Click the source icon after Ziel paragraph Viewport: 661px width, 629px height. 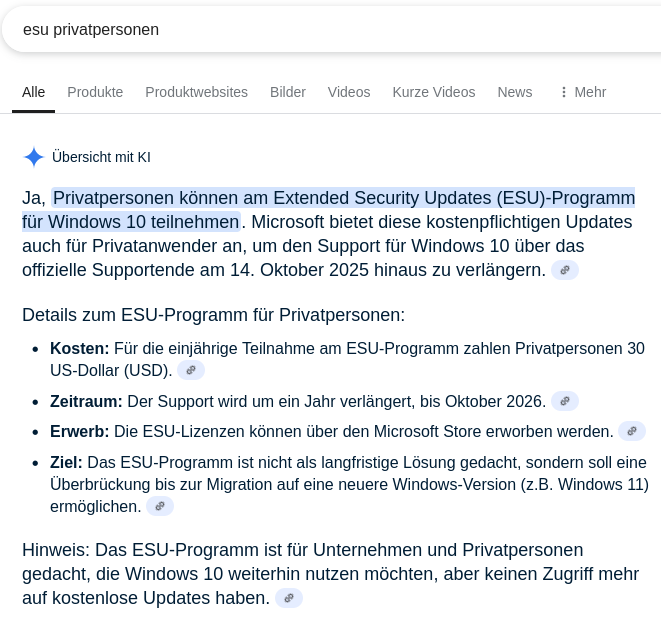[160, 506]
